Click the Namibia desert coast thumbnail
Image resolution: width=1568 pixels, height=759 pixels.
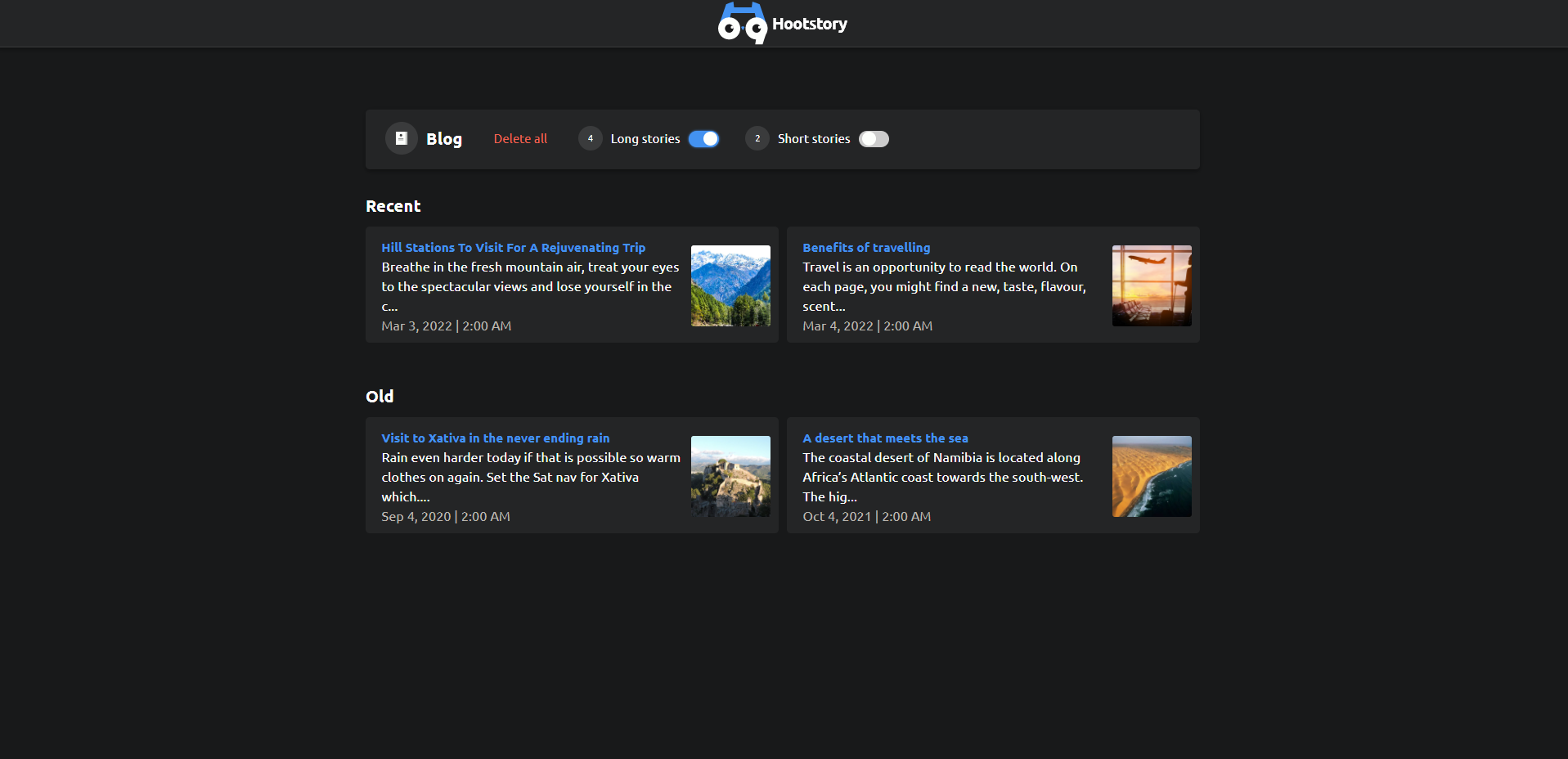click(x=1151, y=476)
